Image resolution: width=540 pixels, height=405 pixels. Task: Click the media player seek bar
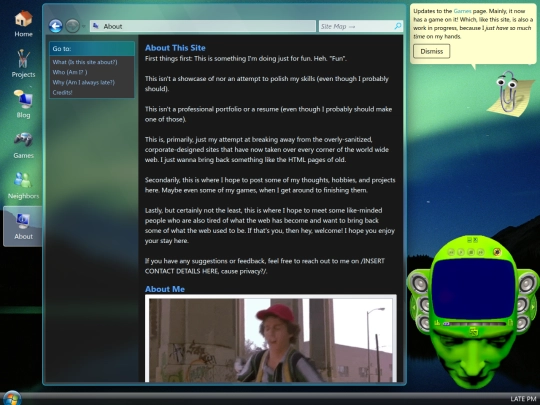475,324
